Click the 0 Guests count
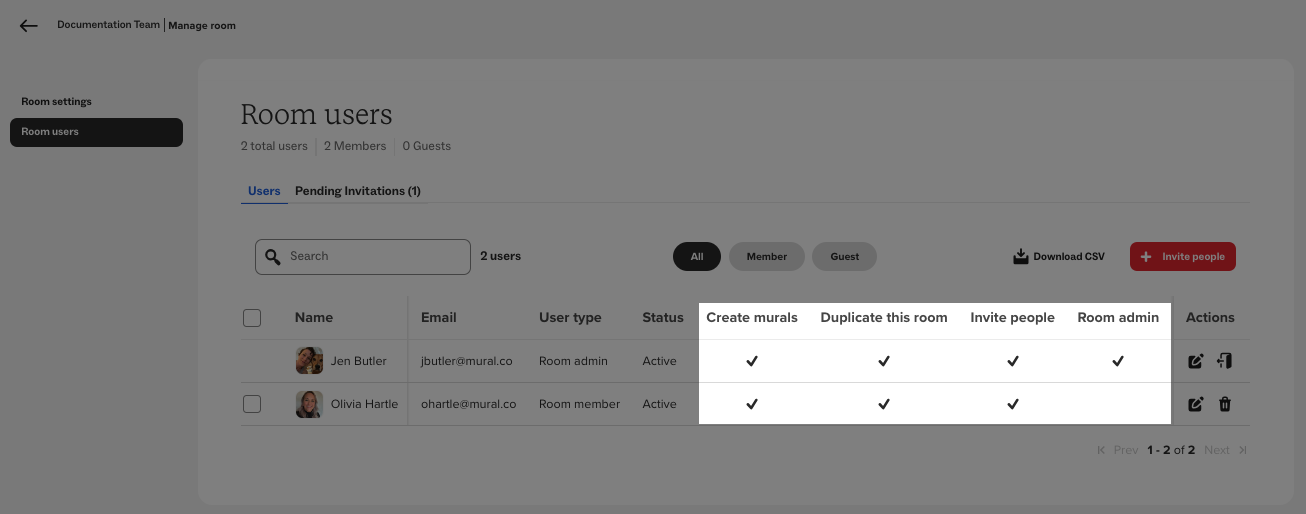 pyautogui.click(x=427, y=146)
